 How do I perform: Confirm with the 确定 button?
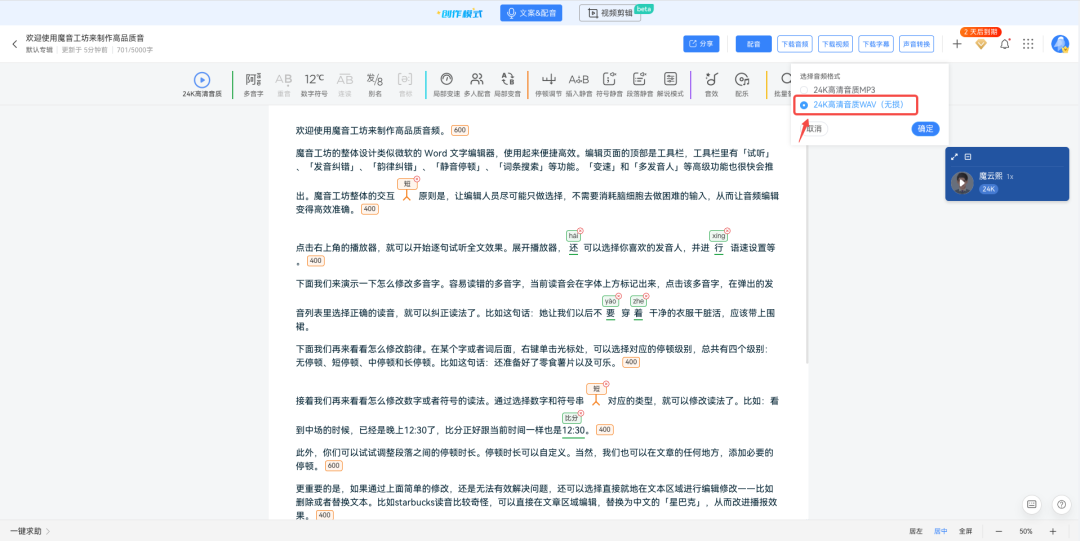point(925,128)
